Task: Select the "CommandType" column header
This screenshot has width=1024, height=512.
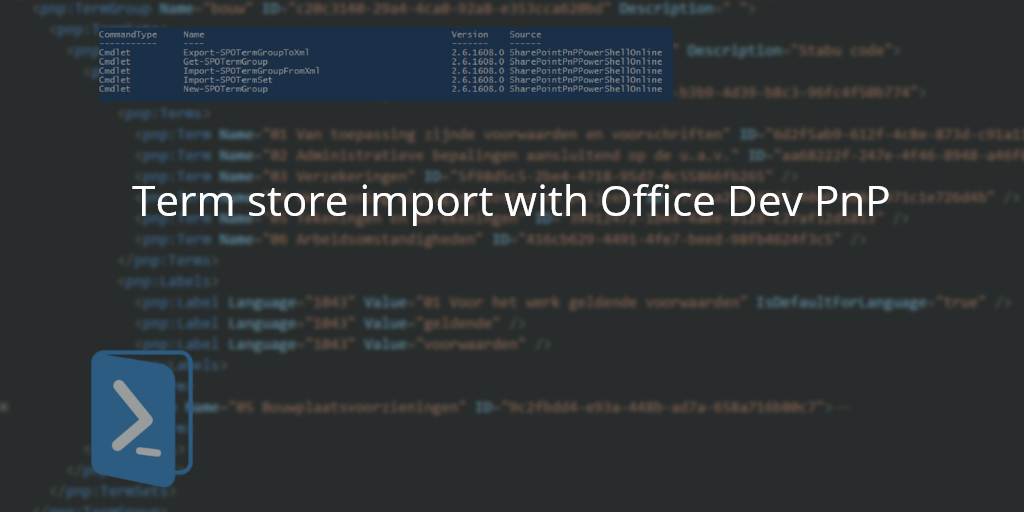Action: pyautogui.click(x=128, y=35)
